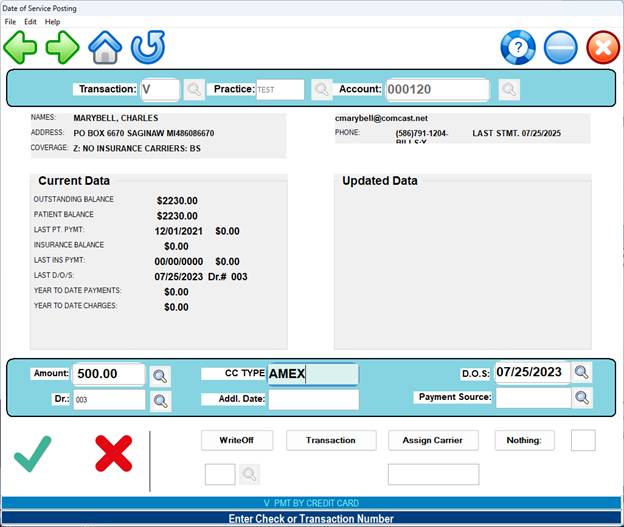The width and height of the screenshot is (624, 527).
Task: Click the CC TYPE input field
Action: tap(312, 375)
